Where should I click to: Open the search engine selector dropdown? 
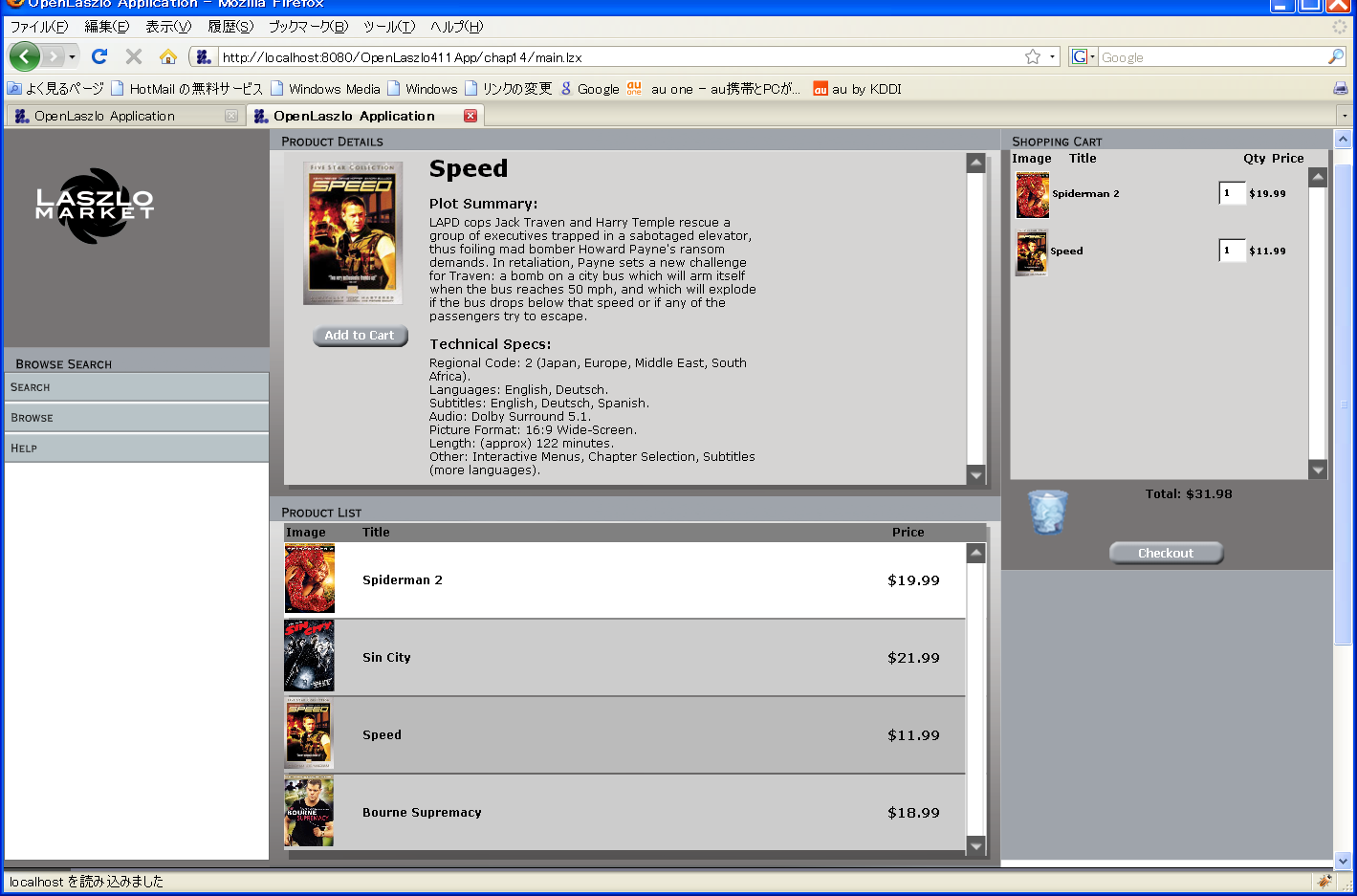click(x=1083, y=56)
